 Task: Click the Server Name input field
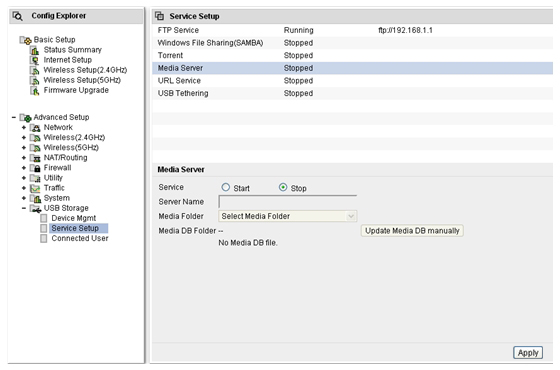coord(288,202)
